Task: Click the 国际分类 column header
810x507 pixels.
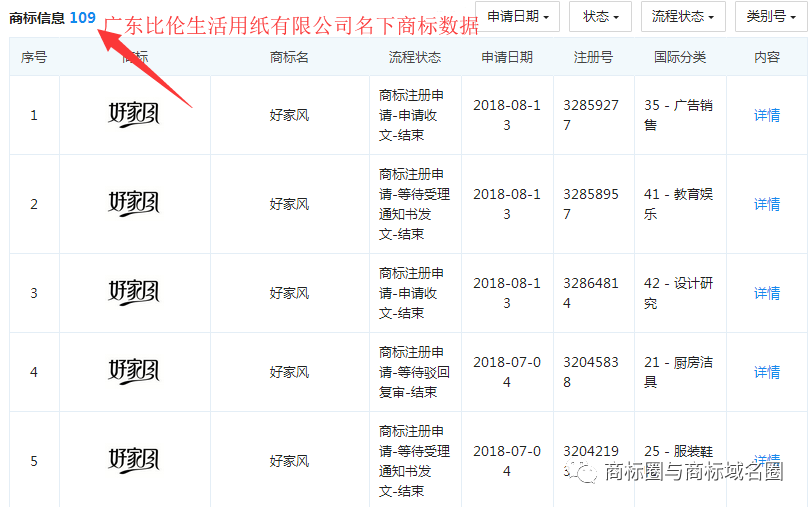Action: tap(680, 57)
